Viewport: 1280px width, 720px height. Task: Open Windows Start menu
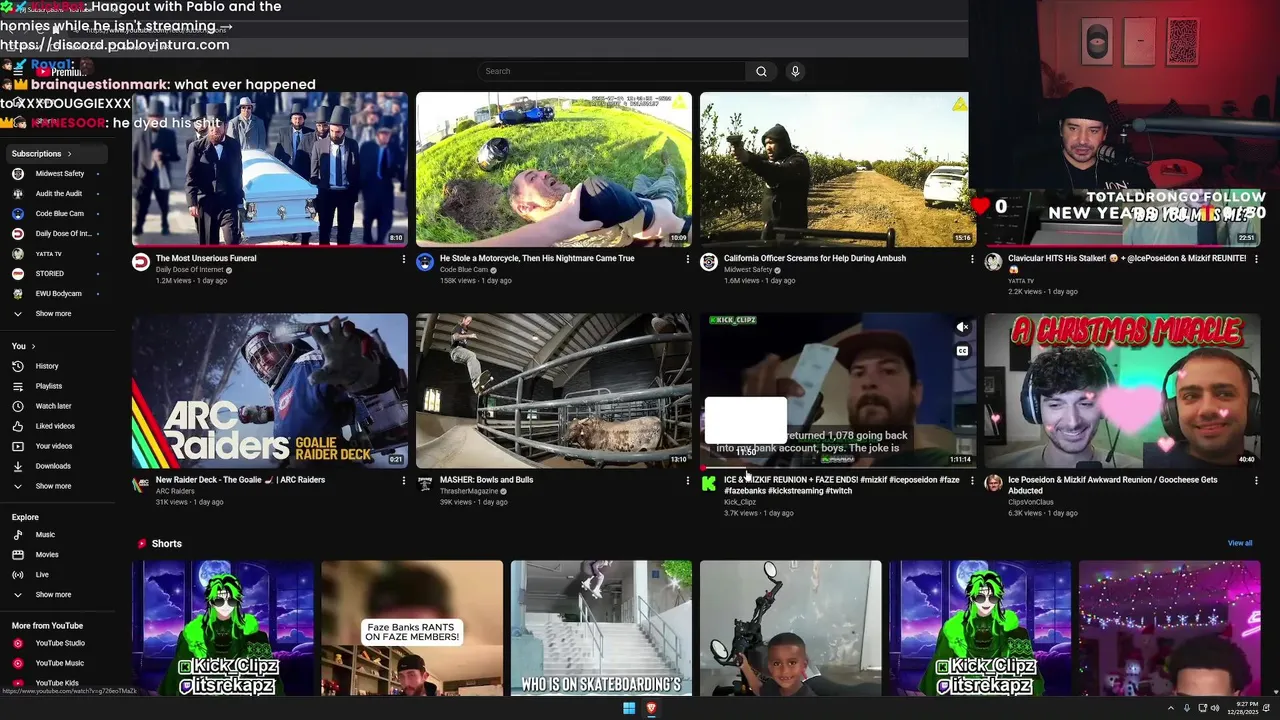629,708
